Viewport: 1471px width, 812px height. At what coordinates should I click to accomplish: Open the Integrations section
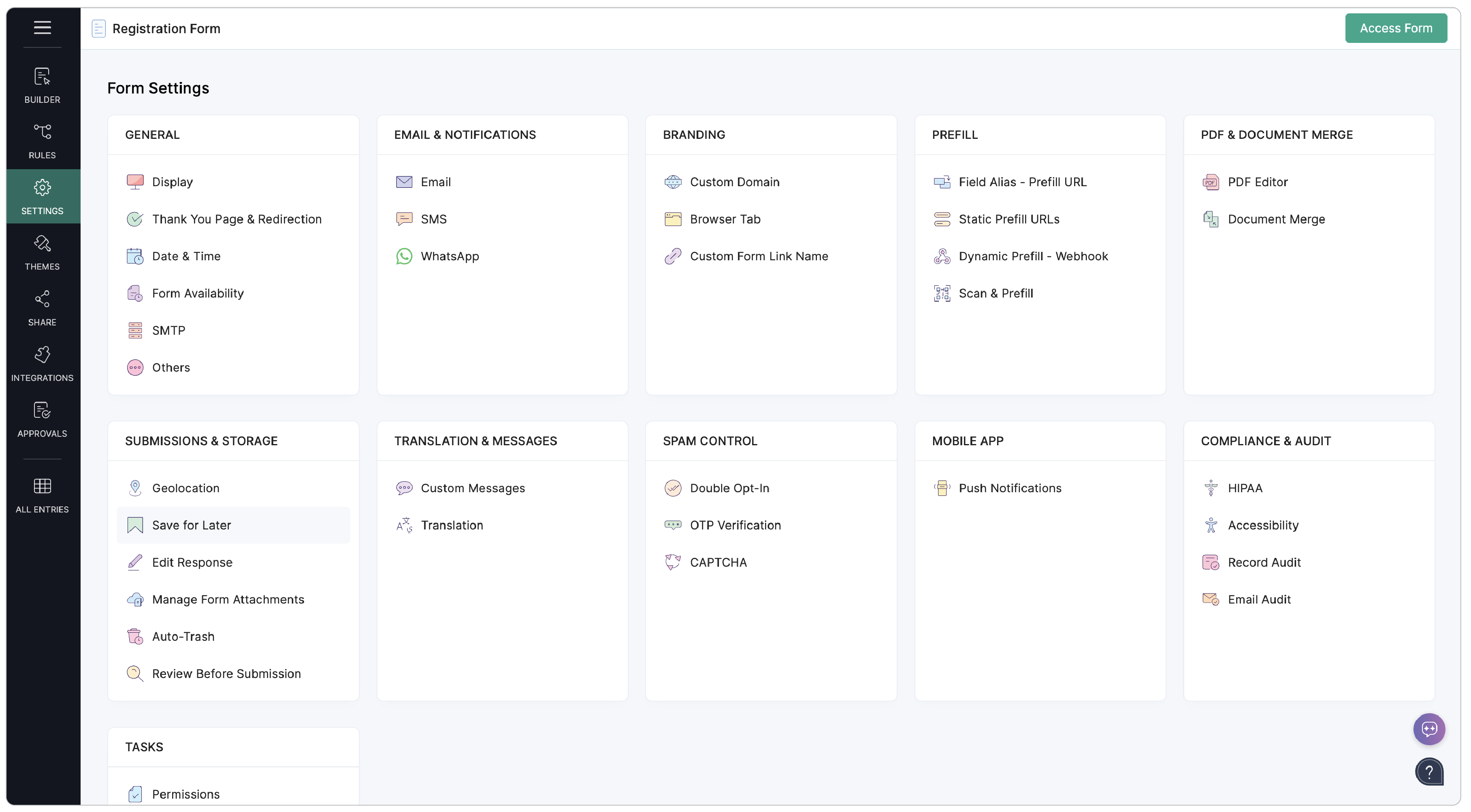click(42, 363)
